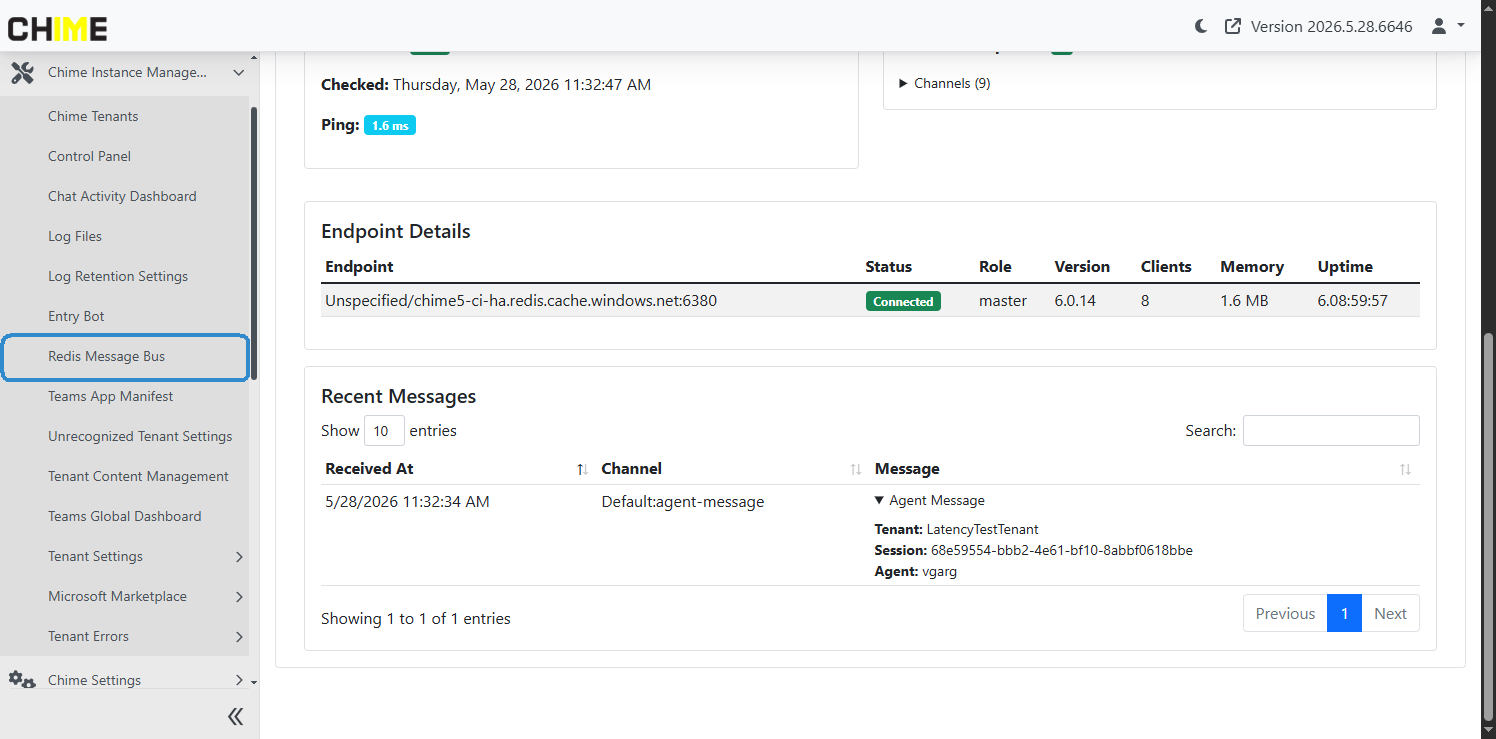Screen dimensions: 1496x739
Task: Open Chime Tenants page
Action: 93,116
